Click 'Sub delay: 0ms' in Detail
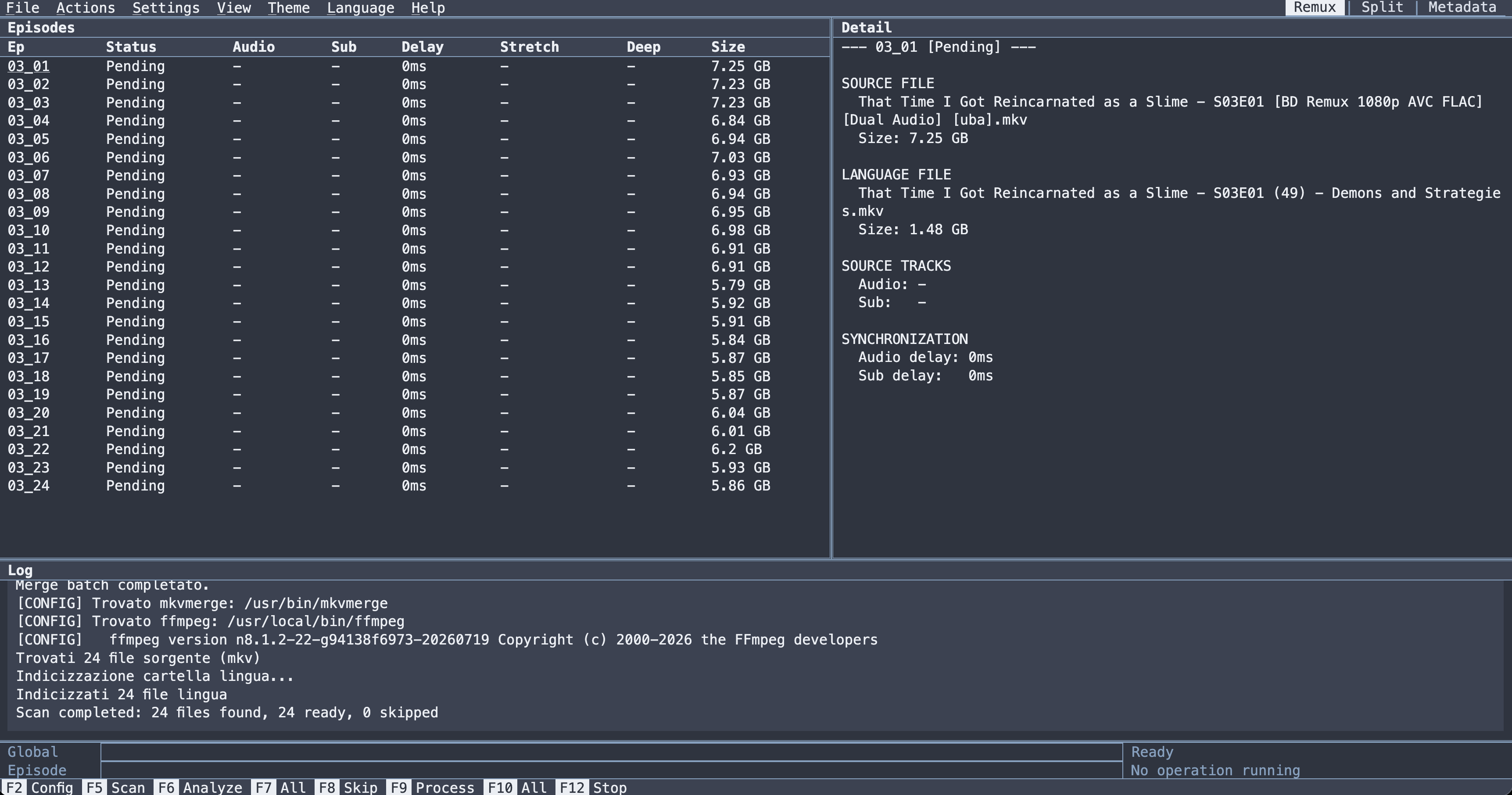 (926, 376)
